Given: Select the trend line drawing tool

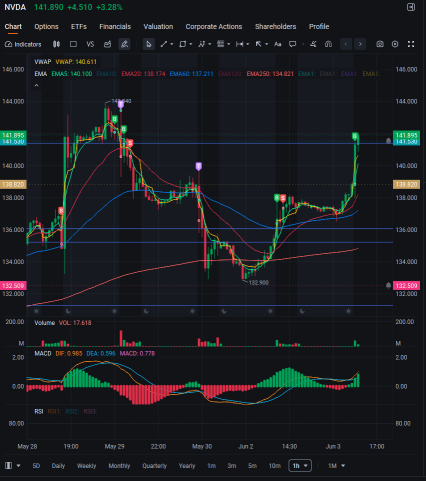Looking at the screenshot, I should (x=164, y=44).
